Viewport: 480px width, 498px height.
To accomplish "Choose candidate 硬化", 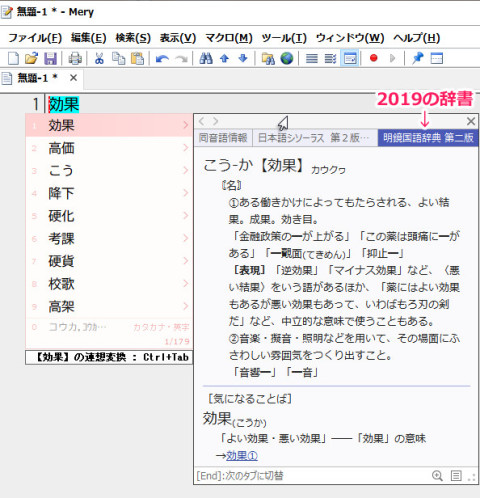I will tap(109, 216).
